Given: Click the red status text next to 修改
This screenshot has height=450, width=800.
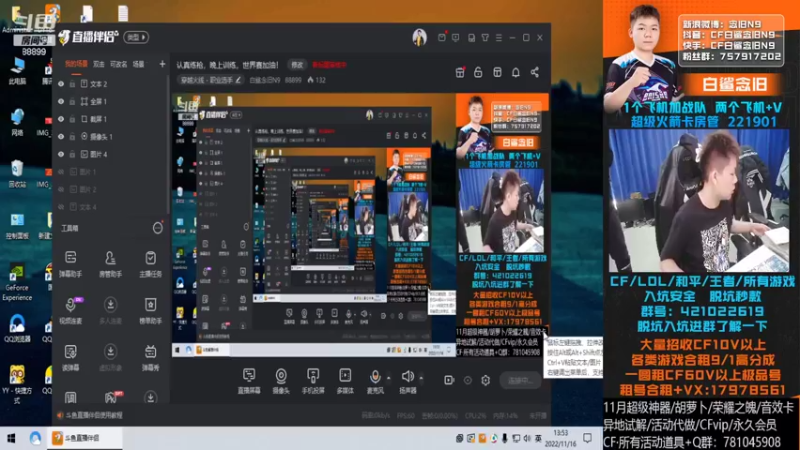Looking at the screenshot, I should click(x=329, y=65).
